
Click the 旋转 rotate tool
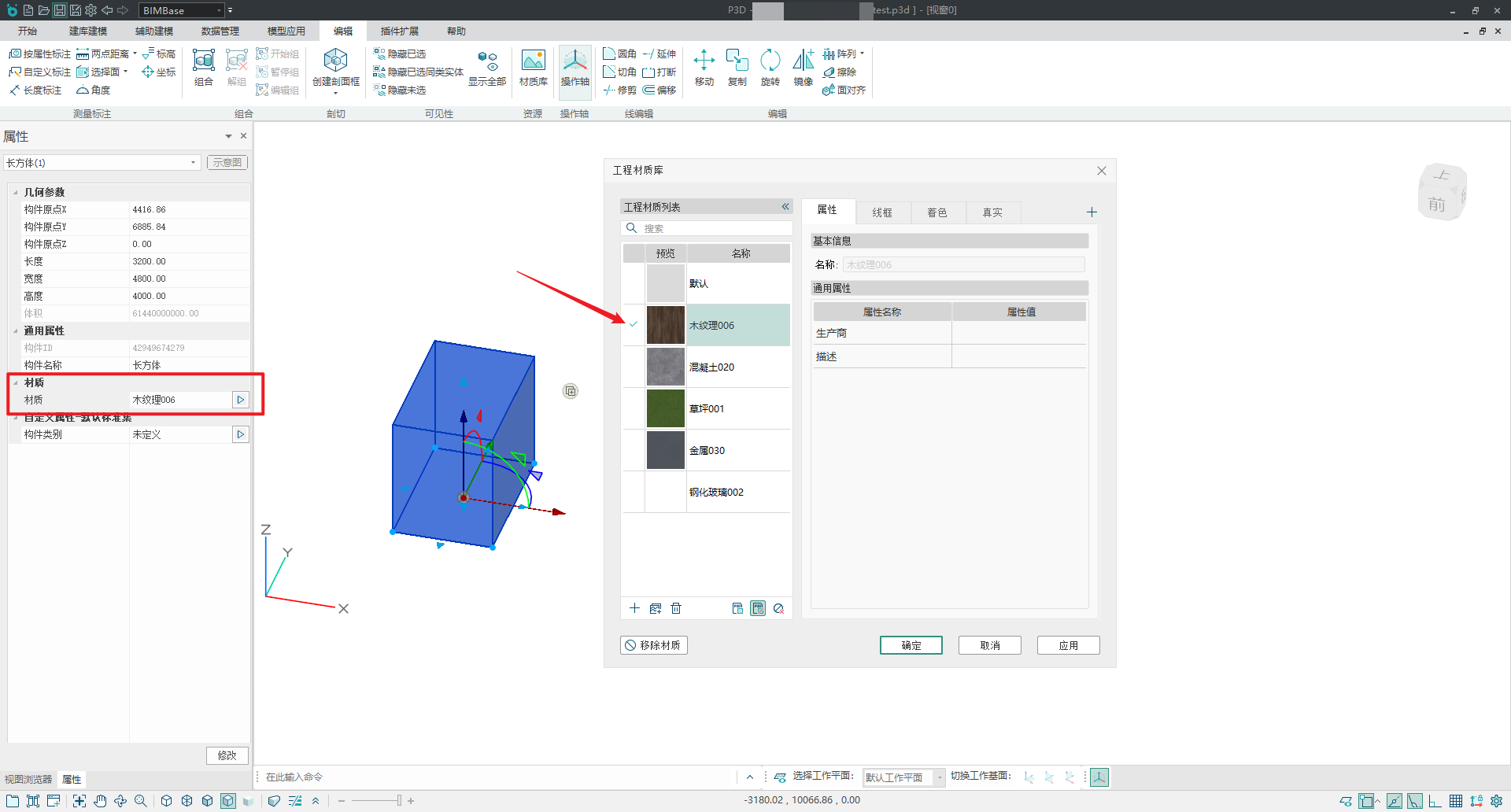(x=770, y=67)
